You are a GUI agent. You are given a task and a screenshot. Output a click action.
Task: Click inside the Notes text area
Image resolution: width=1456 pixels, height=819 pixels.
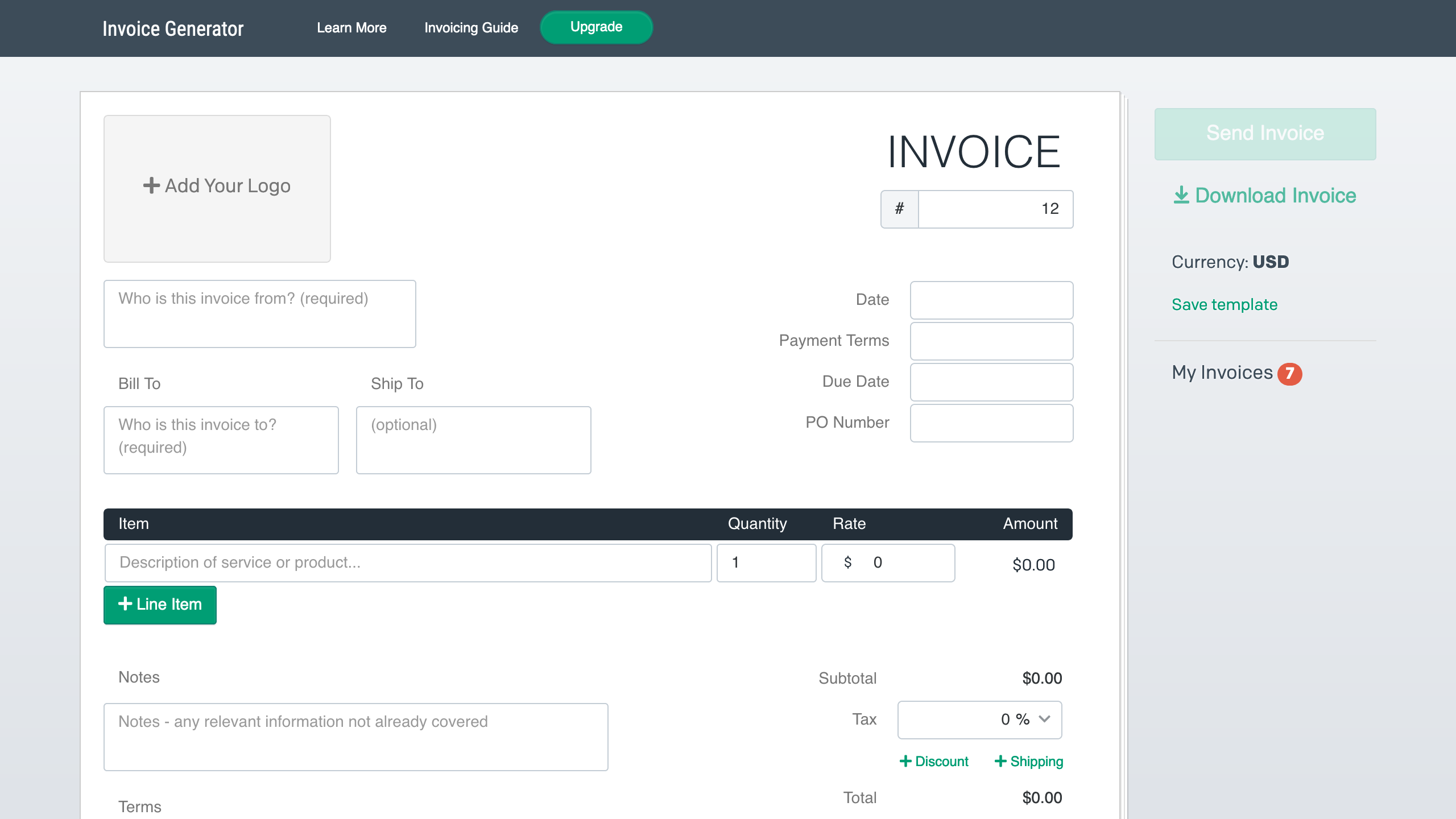click(356, 737)
